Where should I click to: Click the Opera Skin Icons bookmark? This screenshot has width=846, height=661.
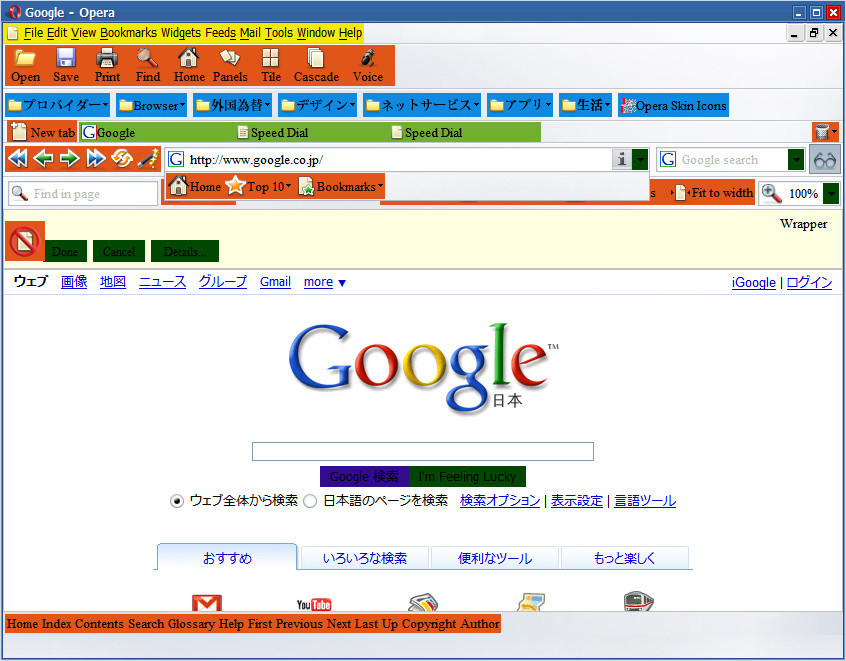(x=673, y=106)
